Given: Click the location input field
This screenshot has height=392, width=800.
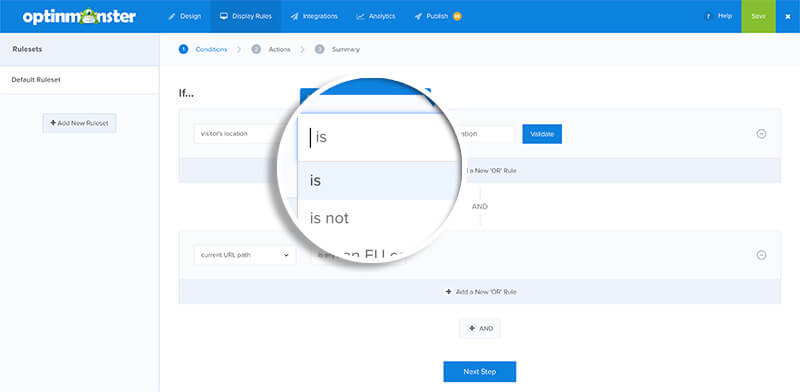Looking at the screenshot, I should click(x=486, y=134).
